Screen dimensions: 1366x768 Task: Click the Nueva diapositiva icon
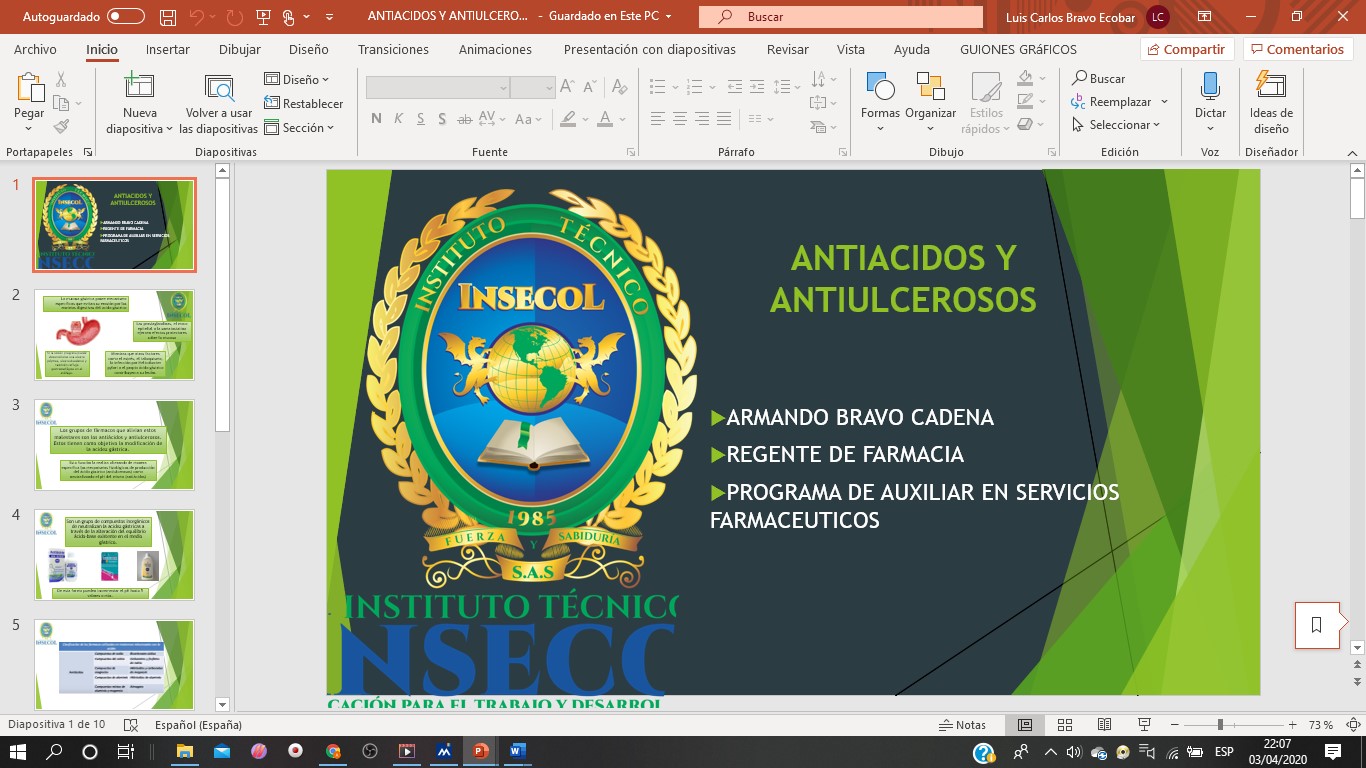139,87
